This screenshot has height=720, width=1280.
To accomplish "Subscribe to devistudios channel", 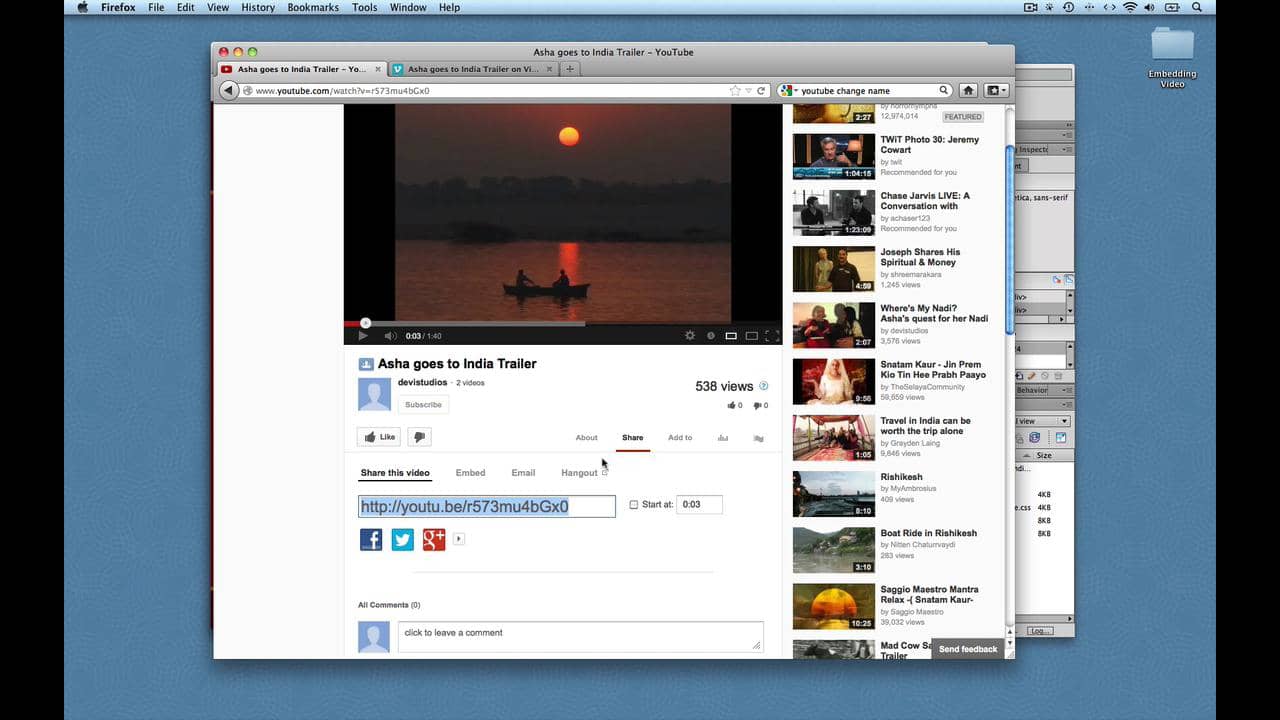I will 423,405.
